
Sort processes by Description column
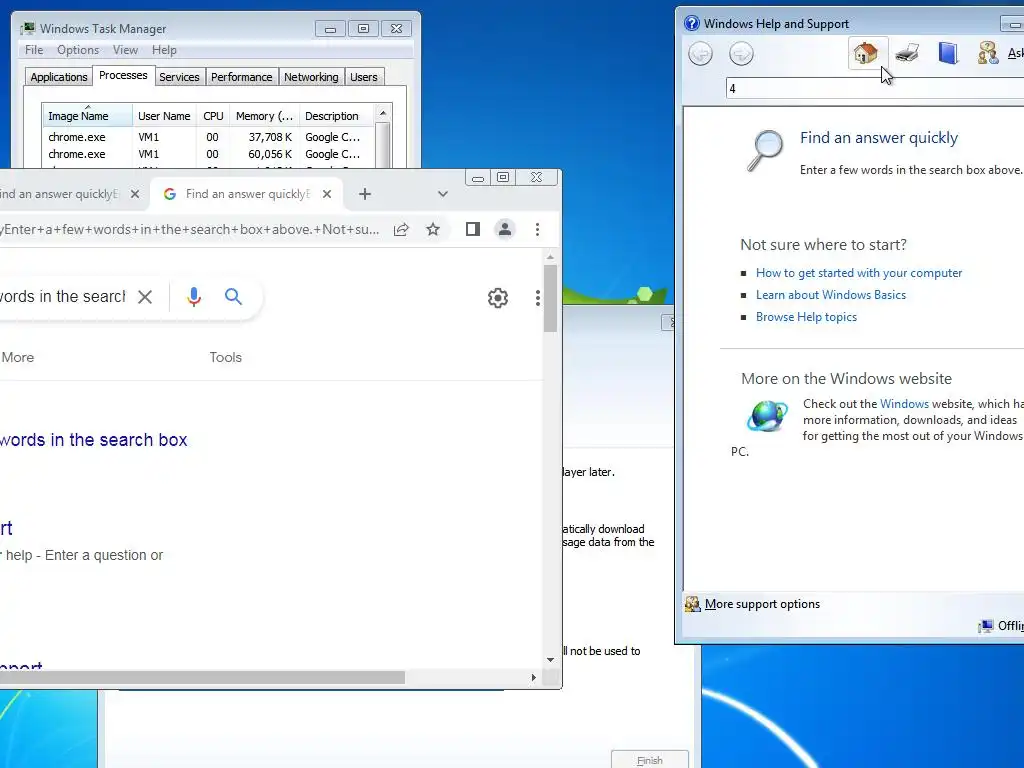[x=336, y=116]
